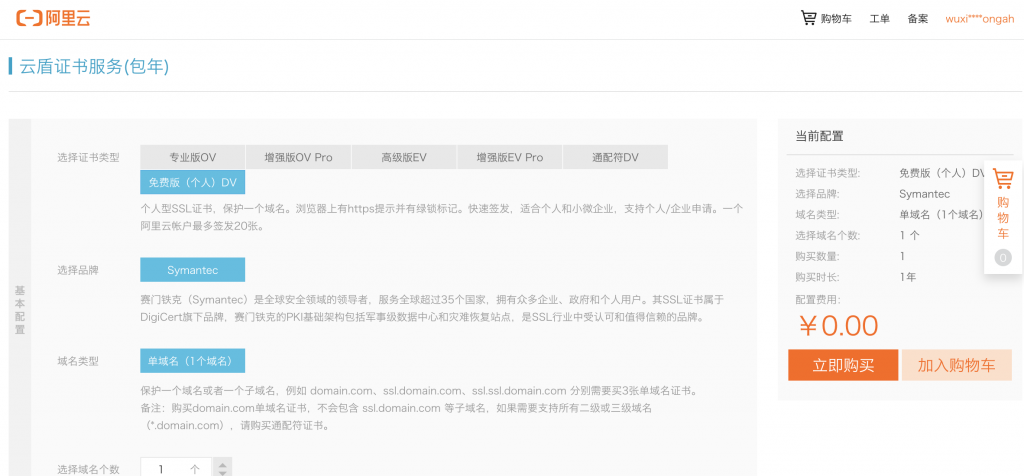
Task: Click the Symantec value in summary panel
Action: click(x=924, y=194)
